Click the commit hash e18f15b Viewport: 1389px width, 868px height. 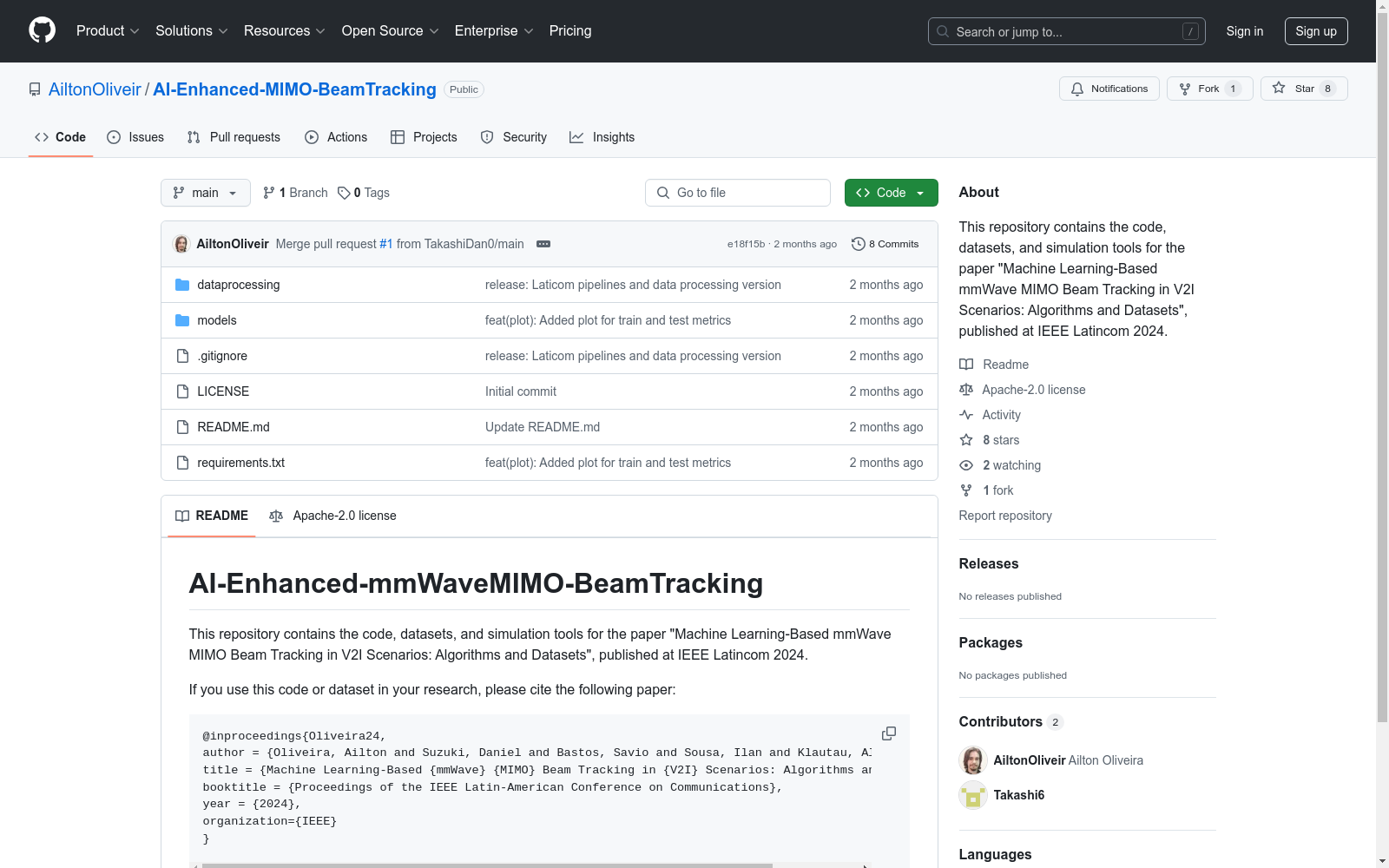pyautogui.click(x=747, y=244)
